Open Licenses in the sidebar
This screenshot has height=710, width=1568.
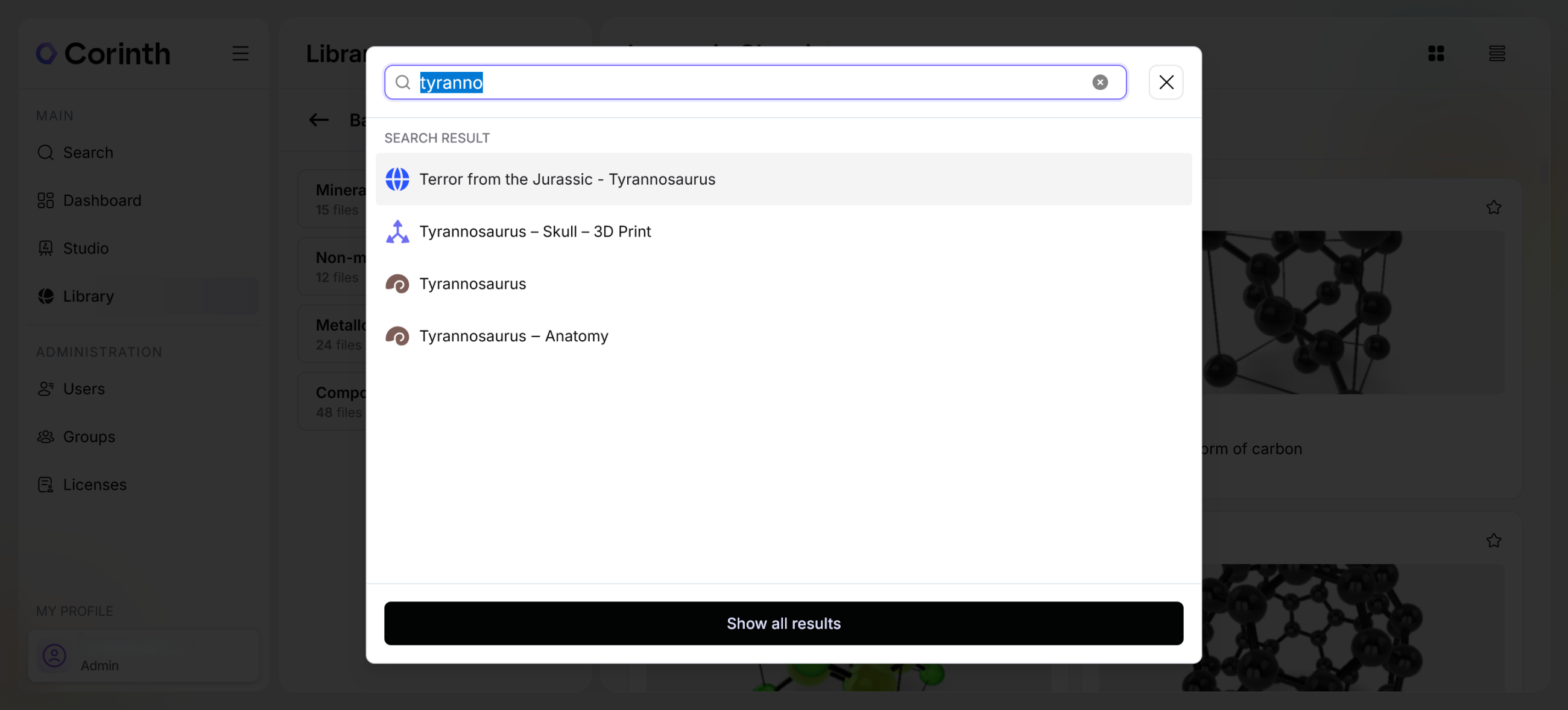(x=94, y=485)
